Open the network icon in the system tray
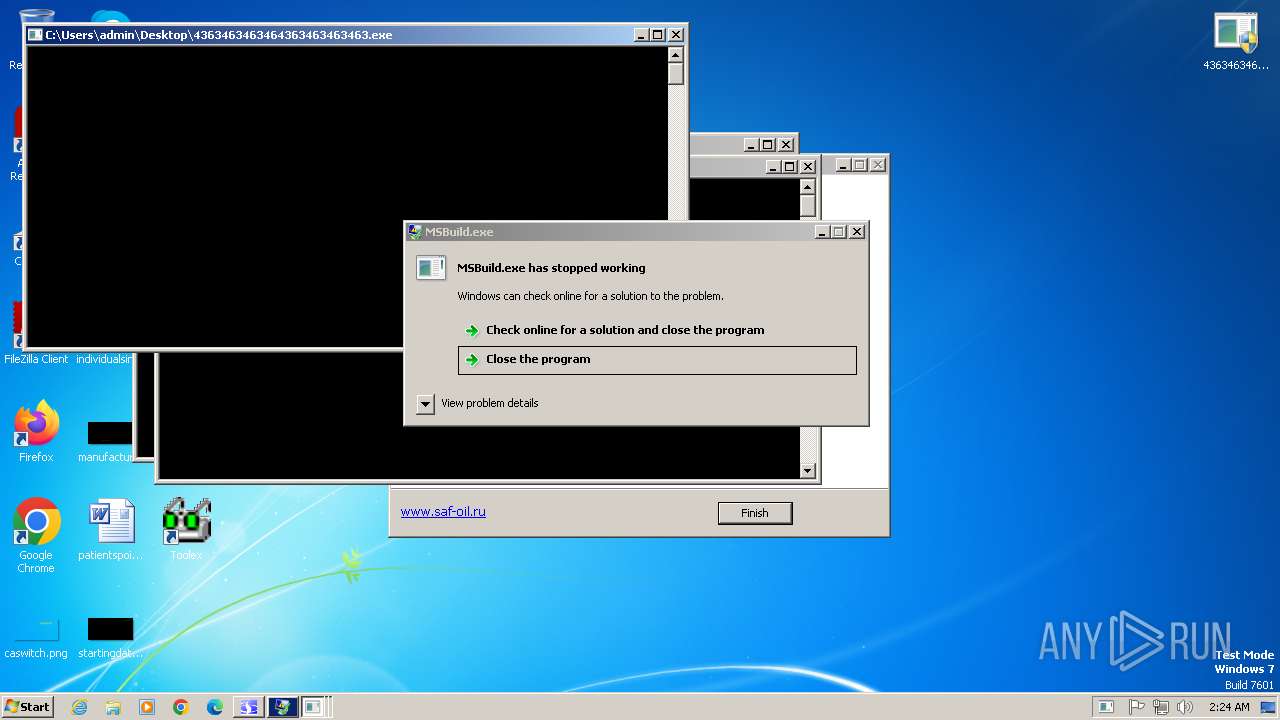 coord(1161,707)
